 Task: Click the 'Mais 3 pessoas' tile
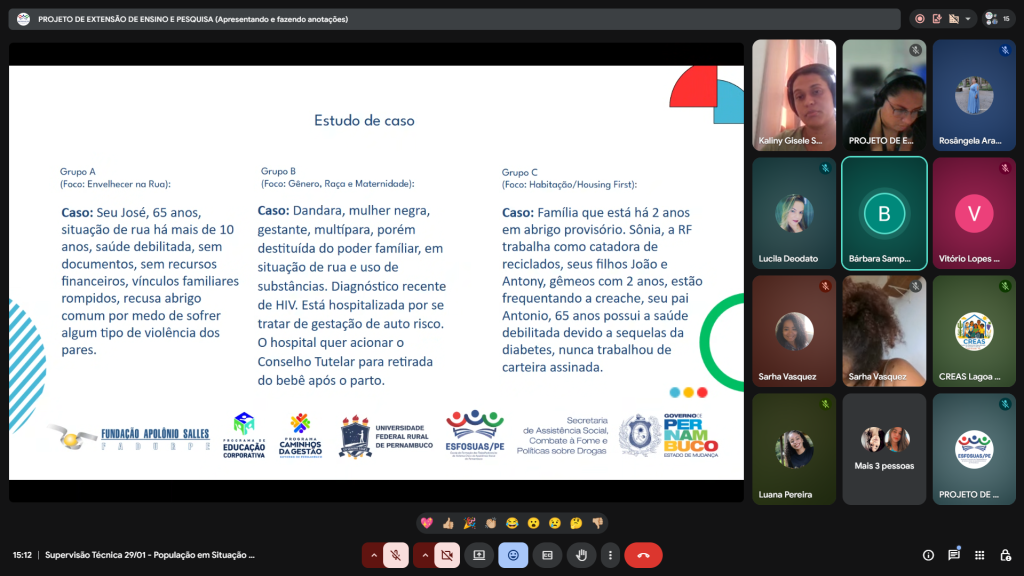tap(884, 448)
